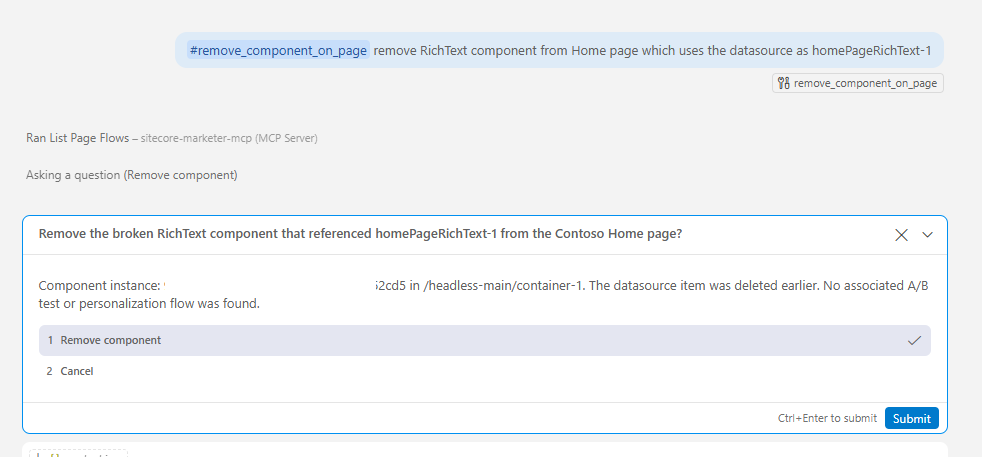Viewport: 982px width, 457px height.
Task: Click "Asking a question (Remove component)" status
Action: click(x=132, y=175)
